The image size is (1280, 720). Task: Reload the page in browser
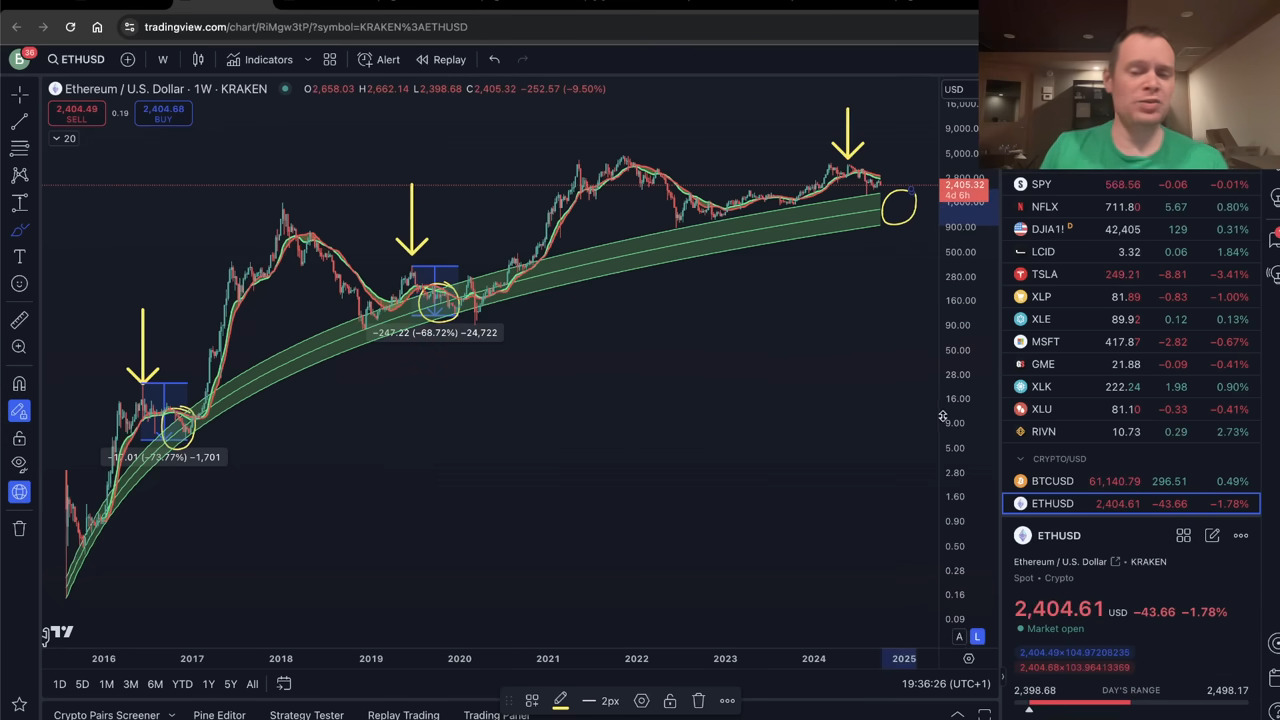70,27
